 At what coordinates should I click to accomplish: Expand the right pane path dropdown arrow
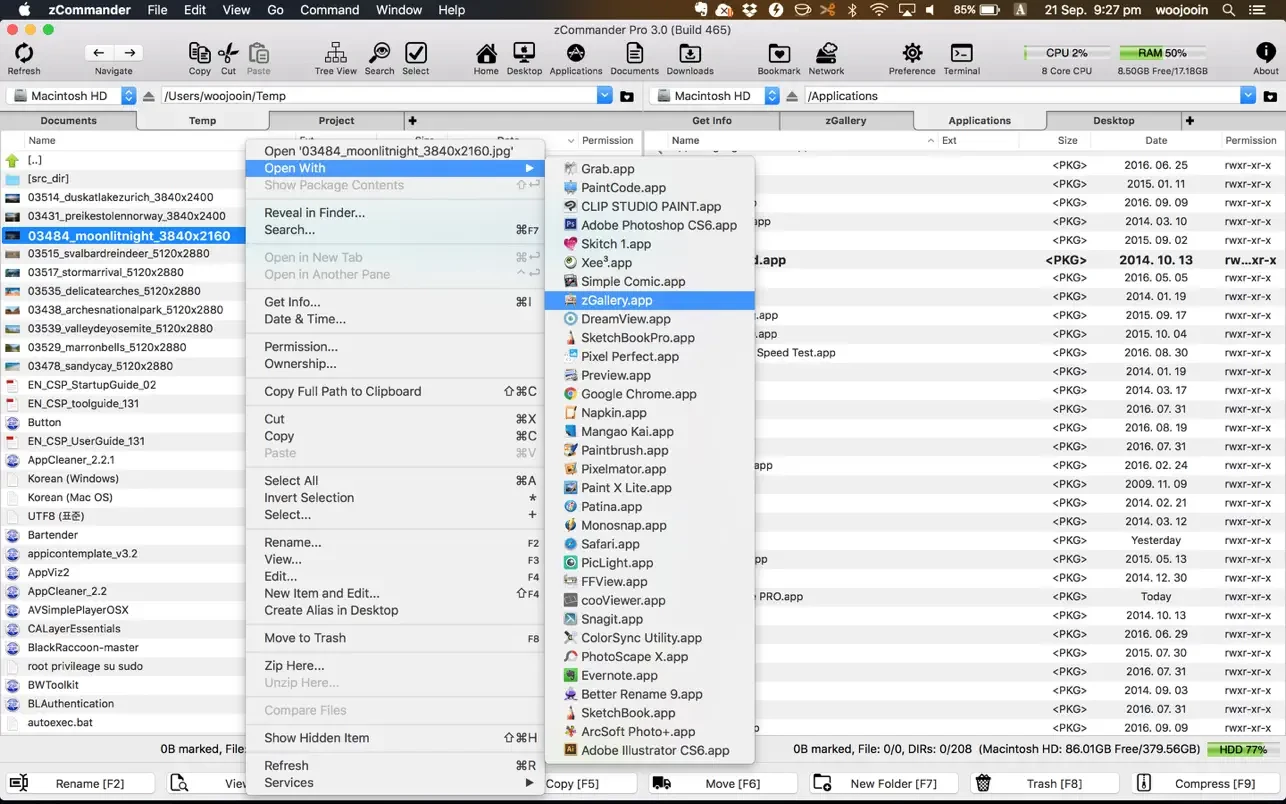click(x=1247, y=96)
